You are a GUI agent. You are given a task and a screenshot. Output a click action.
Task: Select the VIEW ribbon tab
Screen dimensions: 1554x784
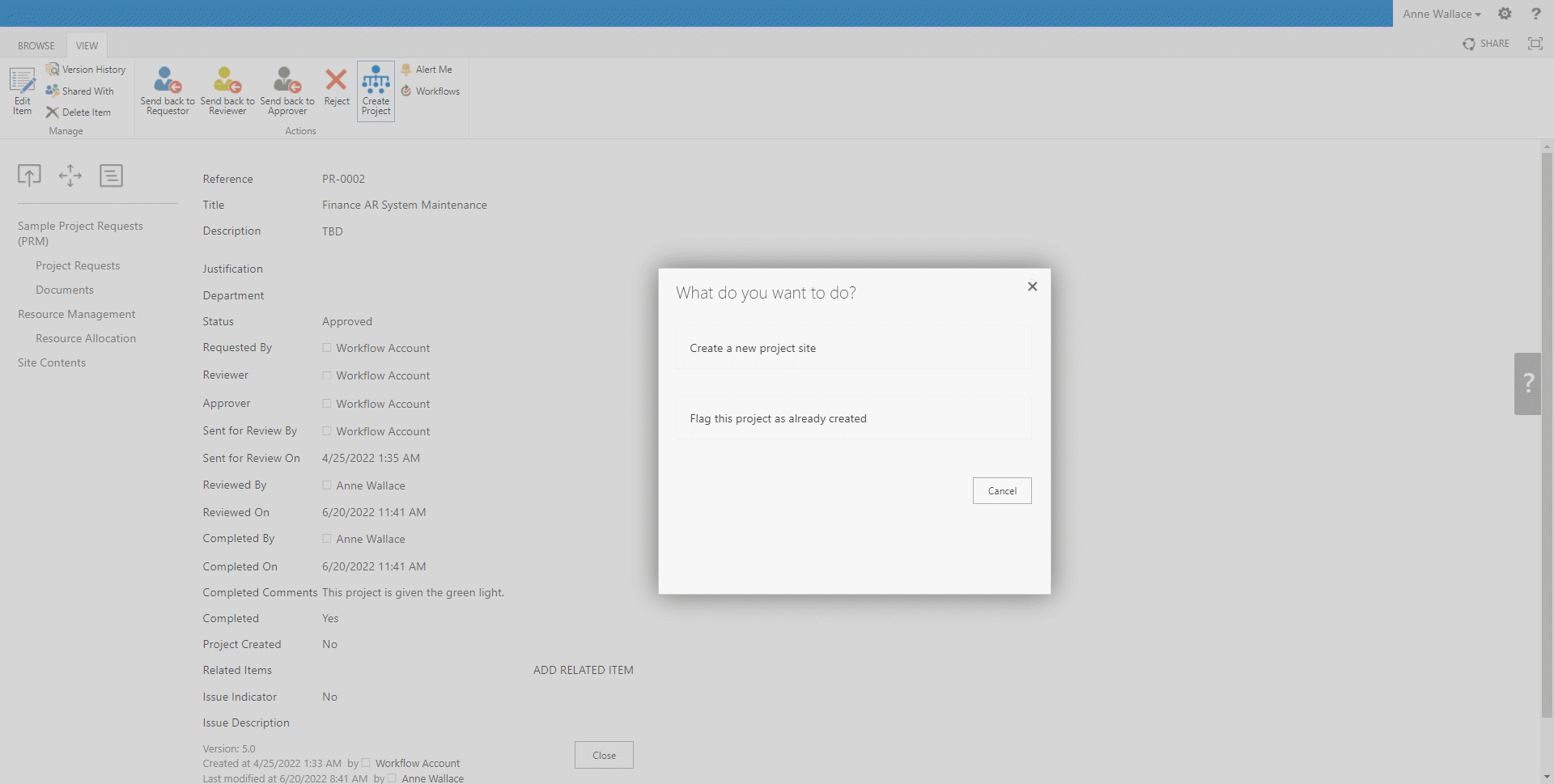coord(87,46)
